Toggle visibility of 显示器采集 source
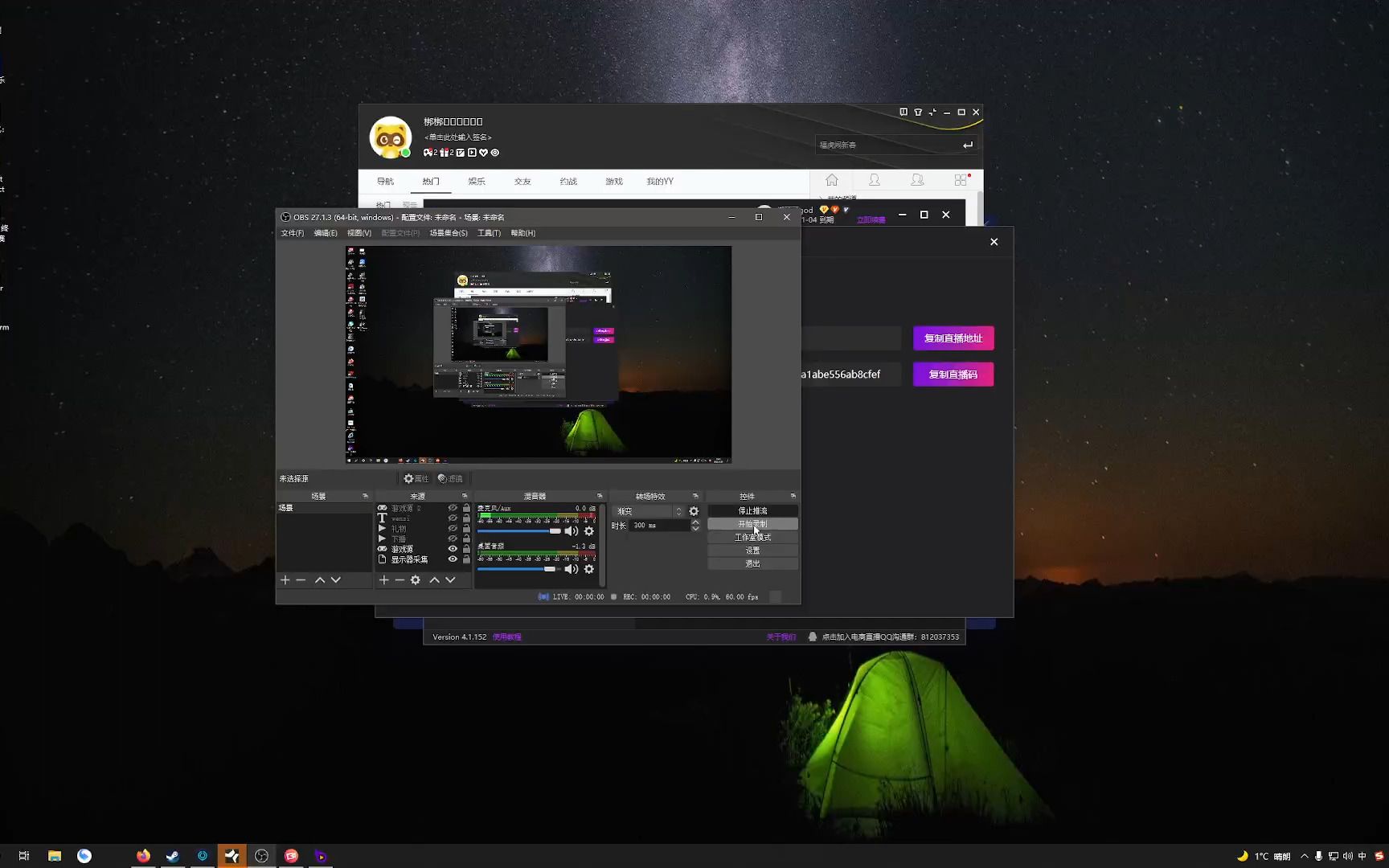This screenshot has width=1389, height=868. click(453, 559)
